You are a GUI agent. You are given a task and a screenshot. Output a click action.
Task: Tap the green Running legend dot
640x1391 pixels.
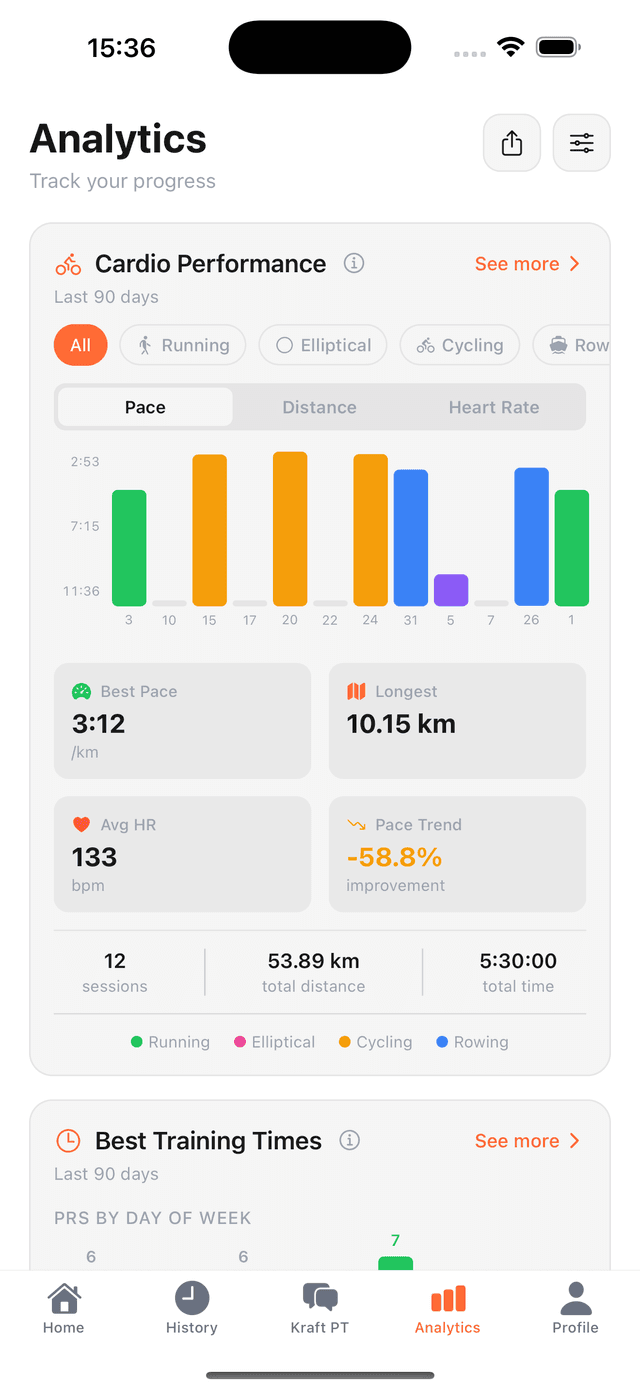coord(136,1041)
